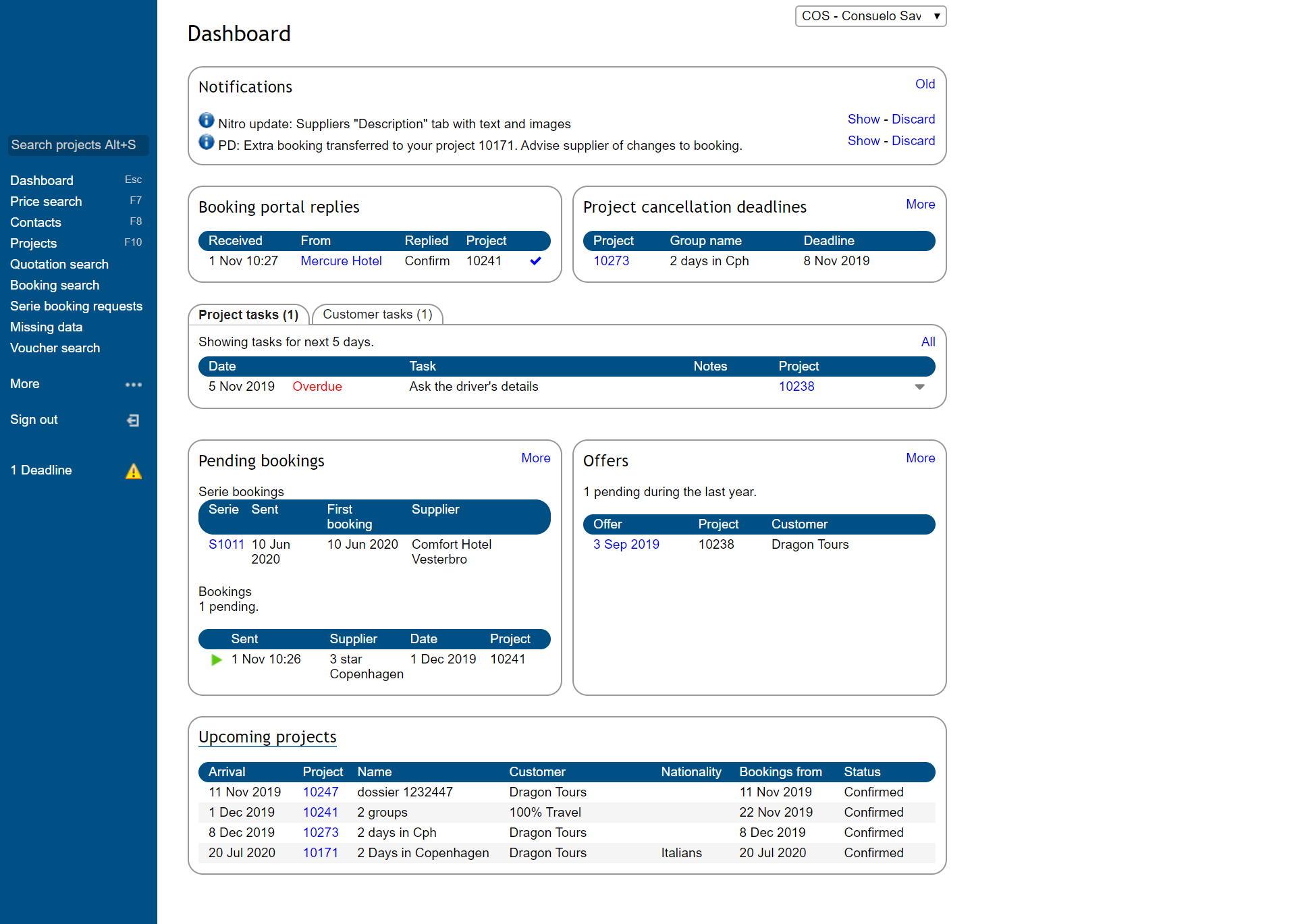The image size is (1296, 924).
Task: Open the Mercure Hotel reply
Action: pos(341,261)
